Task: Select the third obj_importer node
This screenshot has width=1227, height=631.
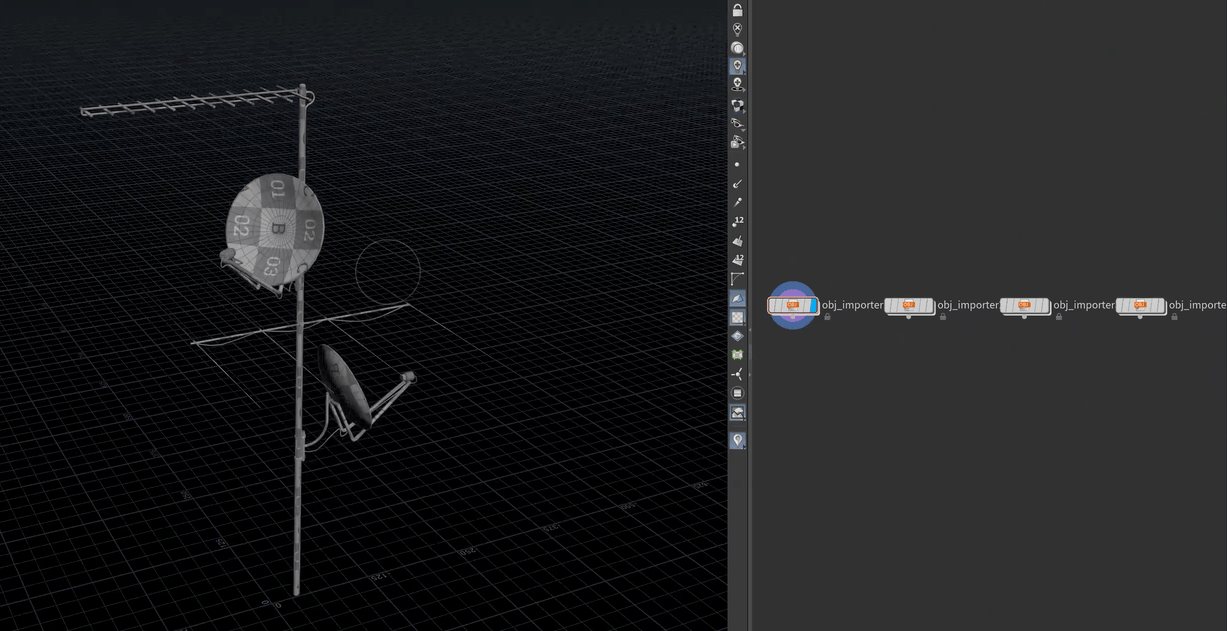Action: [1024, 305]
